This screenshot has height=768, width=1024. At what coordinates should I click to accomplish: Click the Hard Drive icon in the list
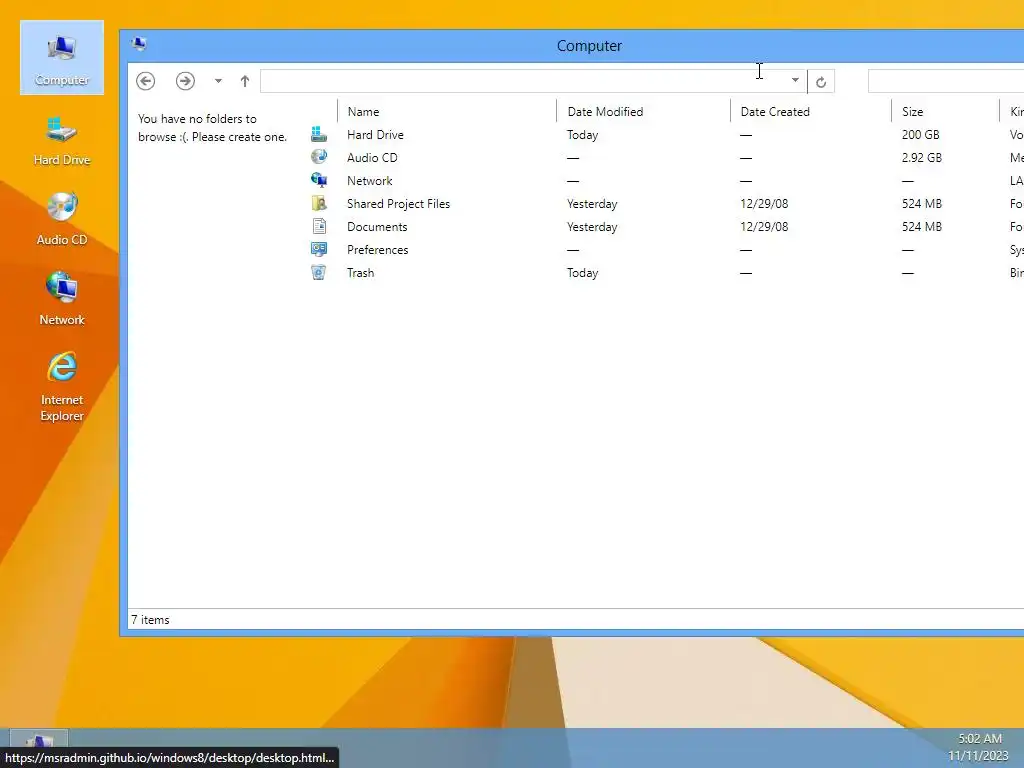(x=319, y=135)
